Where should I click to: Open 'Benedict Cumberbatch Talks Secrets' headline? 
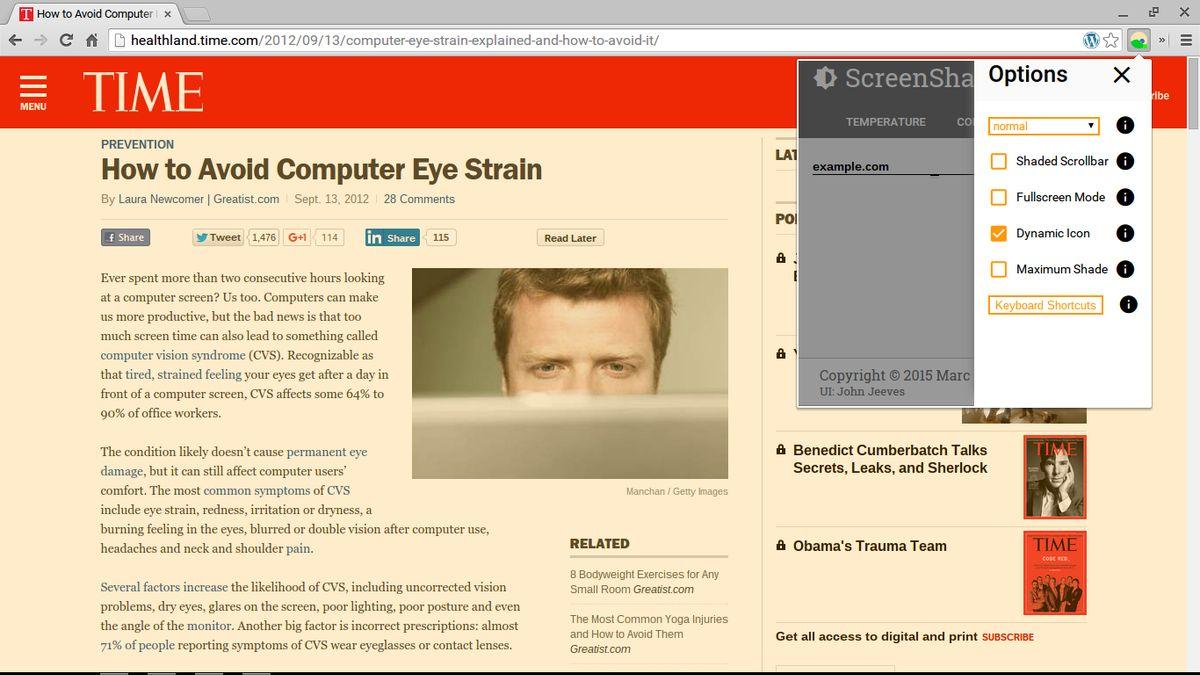890,459
